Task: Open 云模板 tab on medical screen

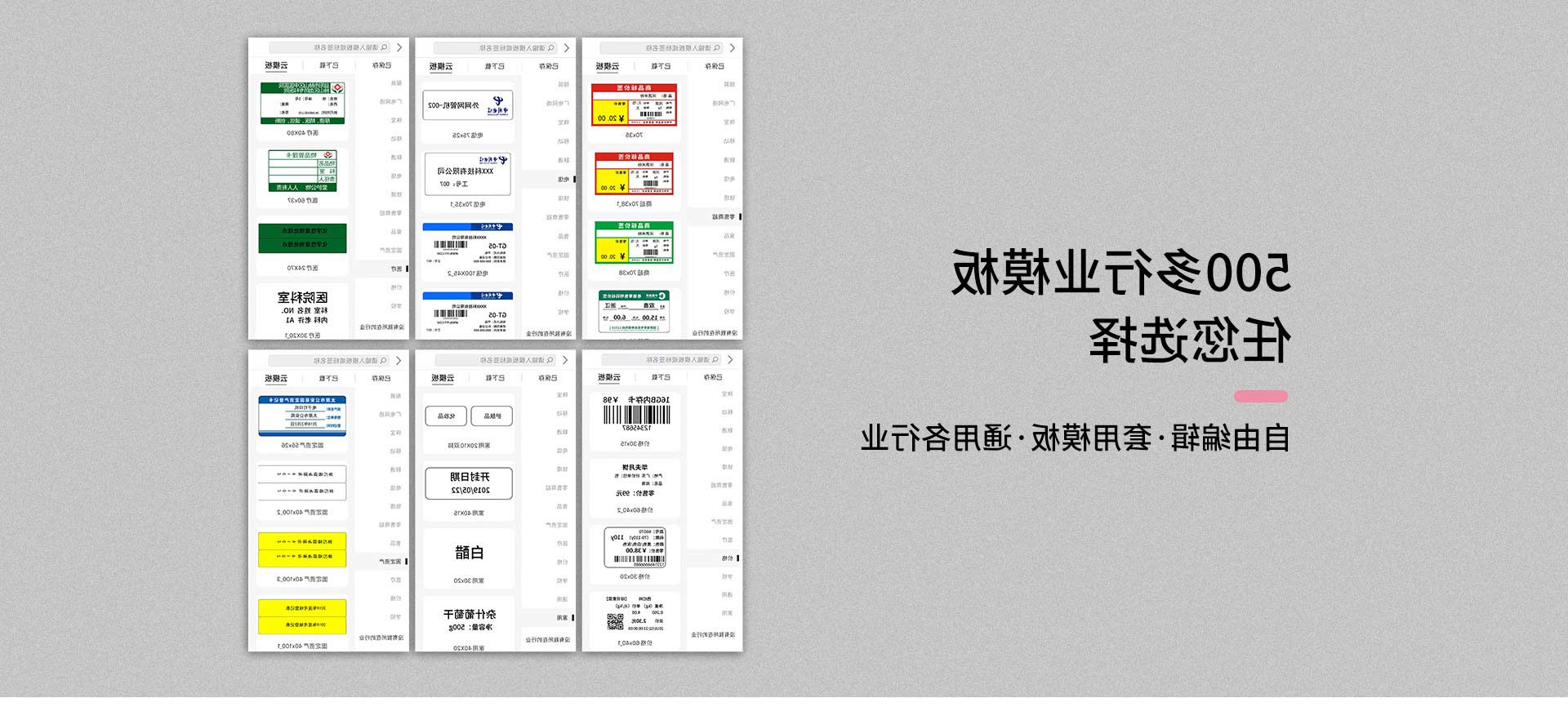Action: pos(276,65)
